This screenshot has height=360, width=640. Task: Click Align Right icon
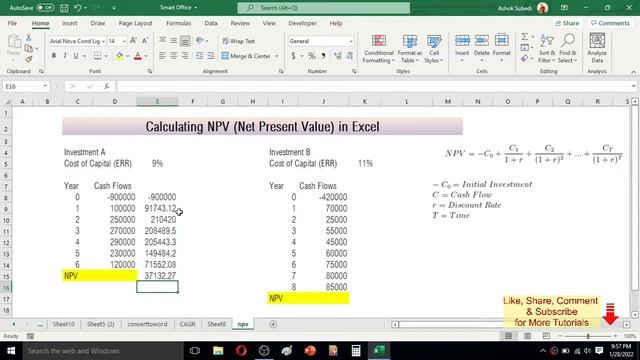click(185, 56)
